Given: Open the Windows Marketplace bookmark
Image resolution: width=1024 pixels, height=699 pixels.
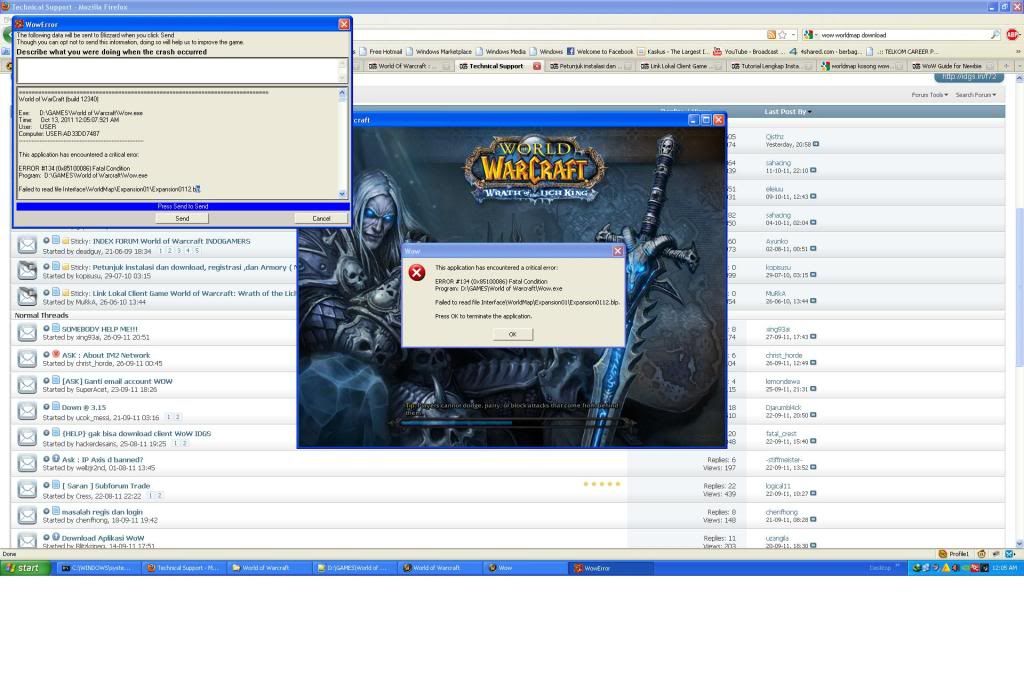Looking at the screenshot, I should 438,51.
